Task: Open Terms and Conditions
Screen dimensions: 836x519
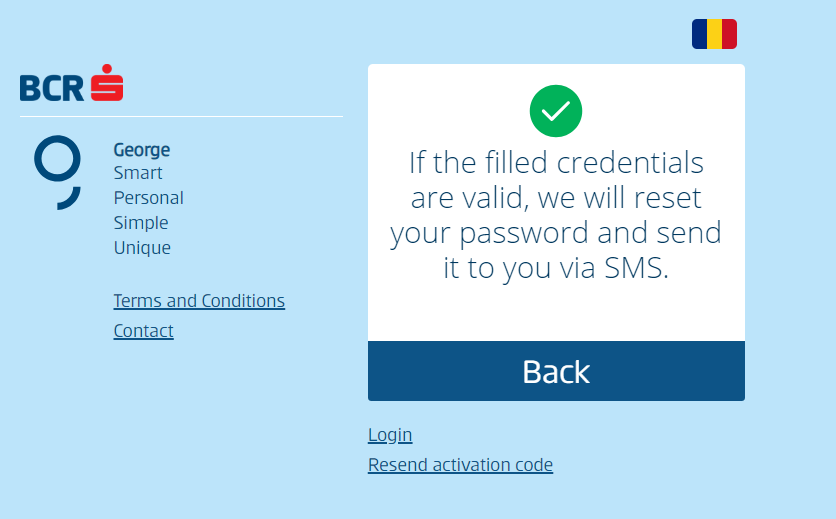Action: pyautogui.click(x=199, y=301)
